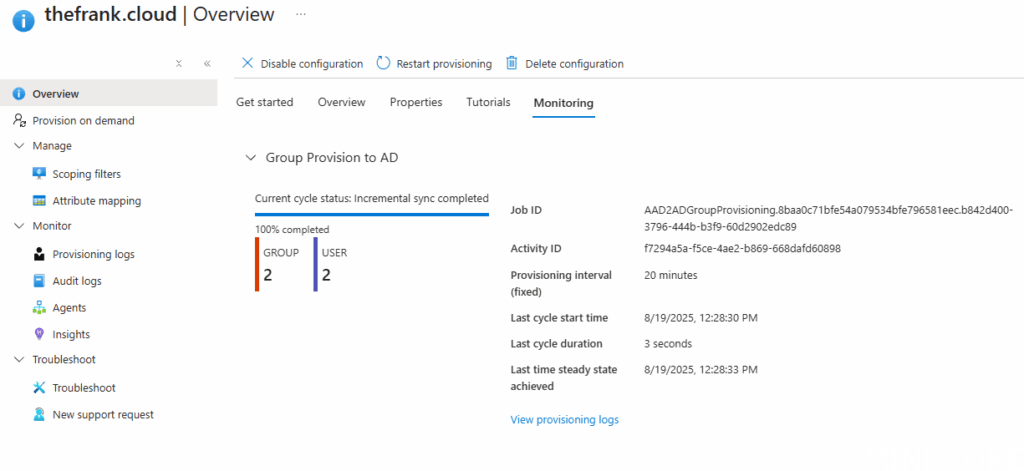
Task: Click the Insights lightbulb icon
Action: 39,334
